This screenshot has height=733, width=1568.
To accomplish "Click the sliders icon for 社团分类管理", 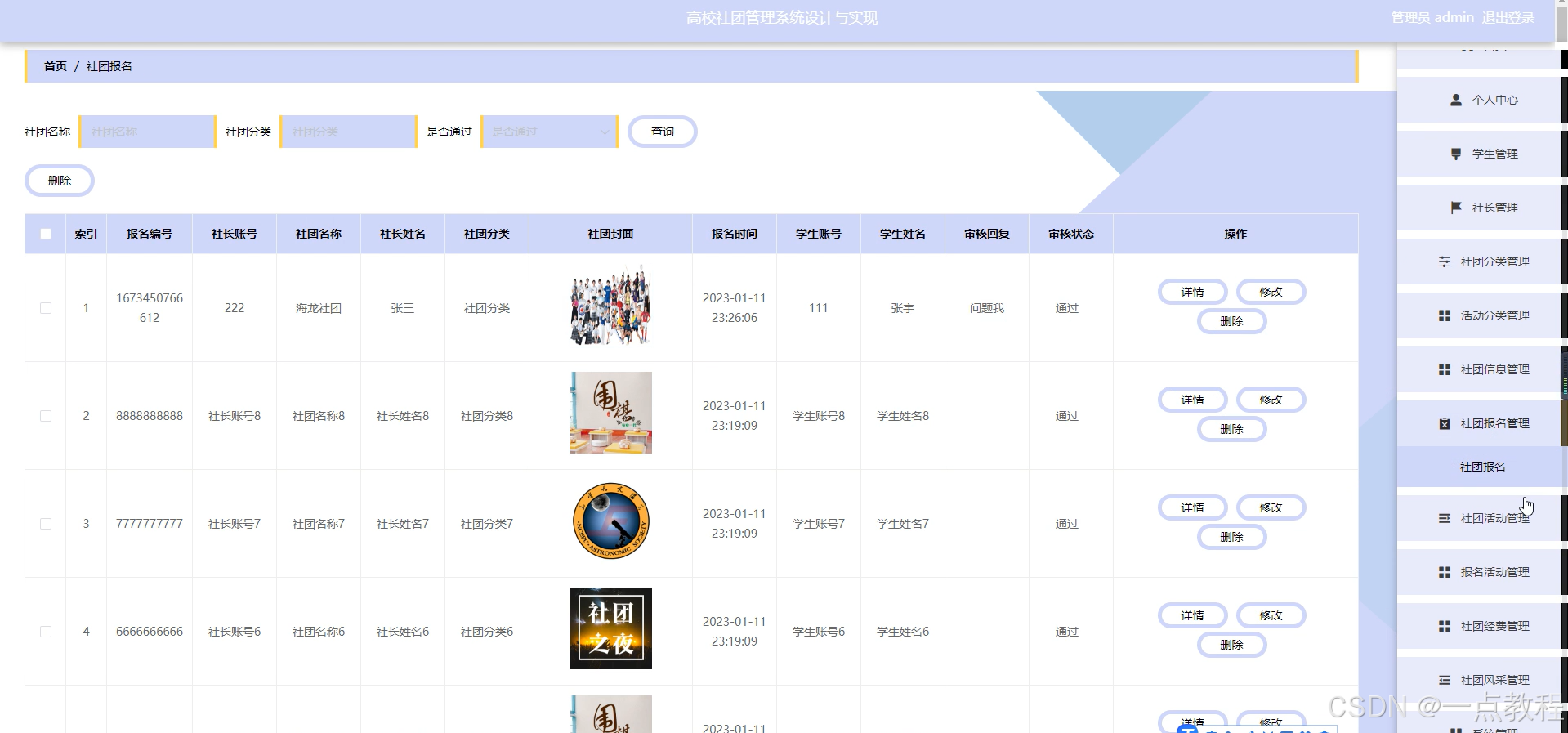I will tap(1444, 261).
